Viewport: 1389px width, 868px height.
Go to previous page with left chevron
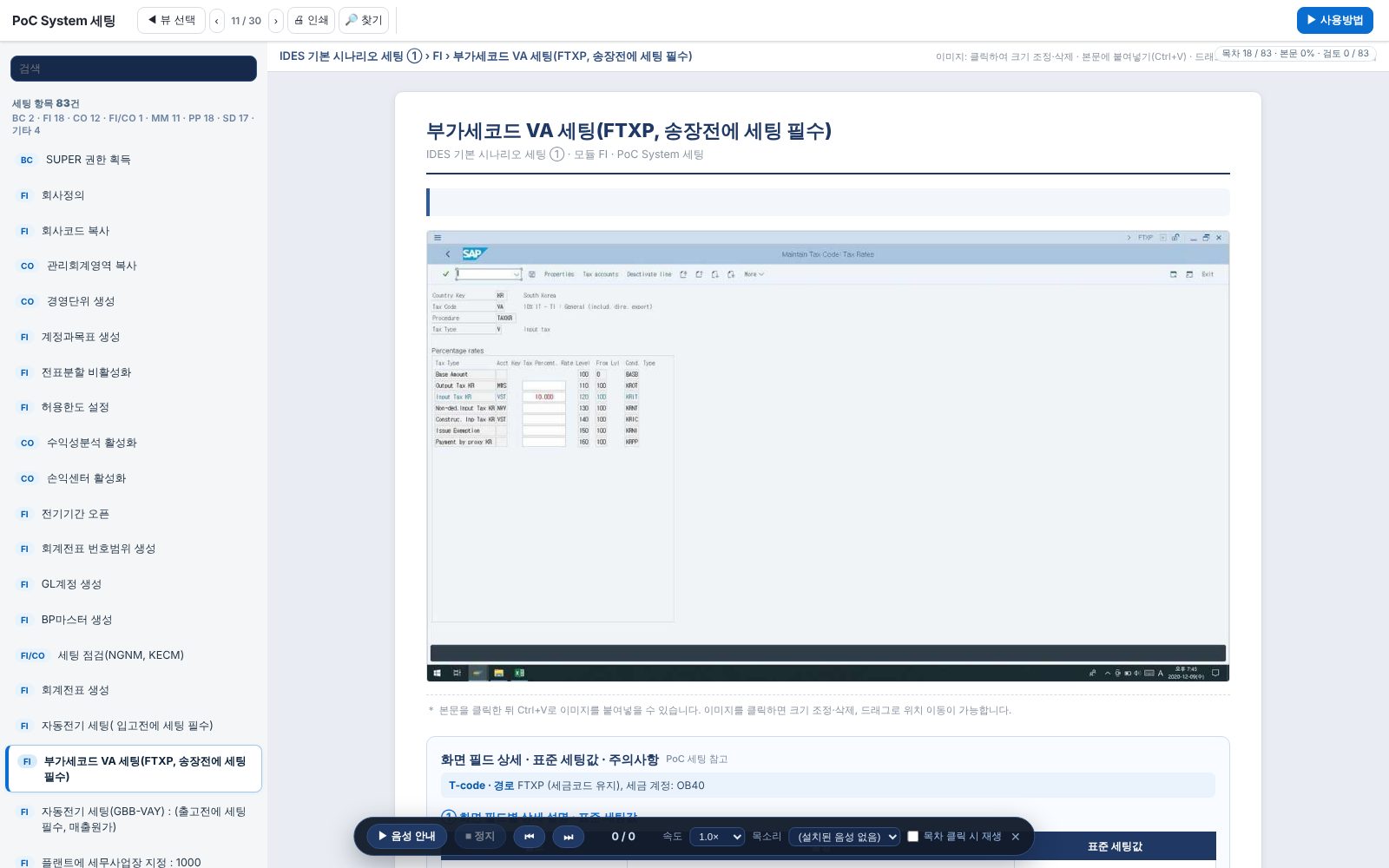[x=217, y=20]
